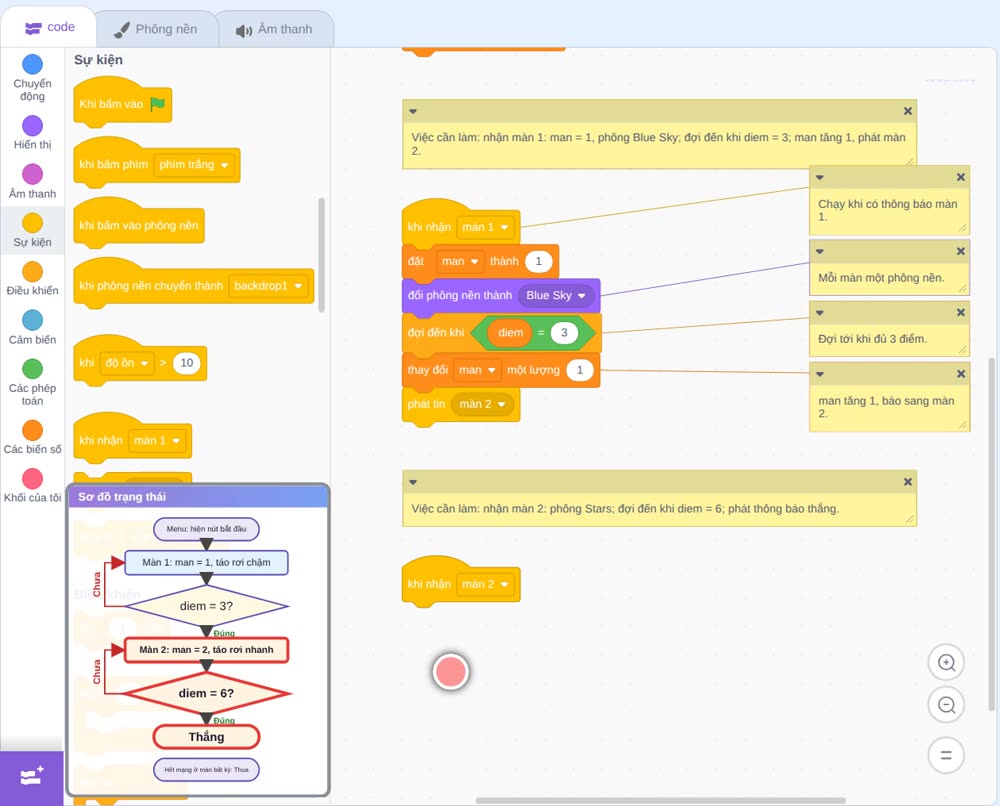Image resolution: width=1000 pixels, height=806 pixels.
Task: Reset workspace zoom with the equals button
Action: [x=946, y=755]
